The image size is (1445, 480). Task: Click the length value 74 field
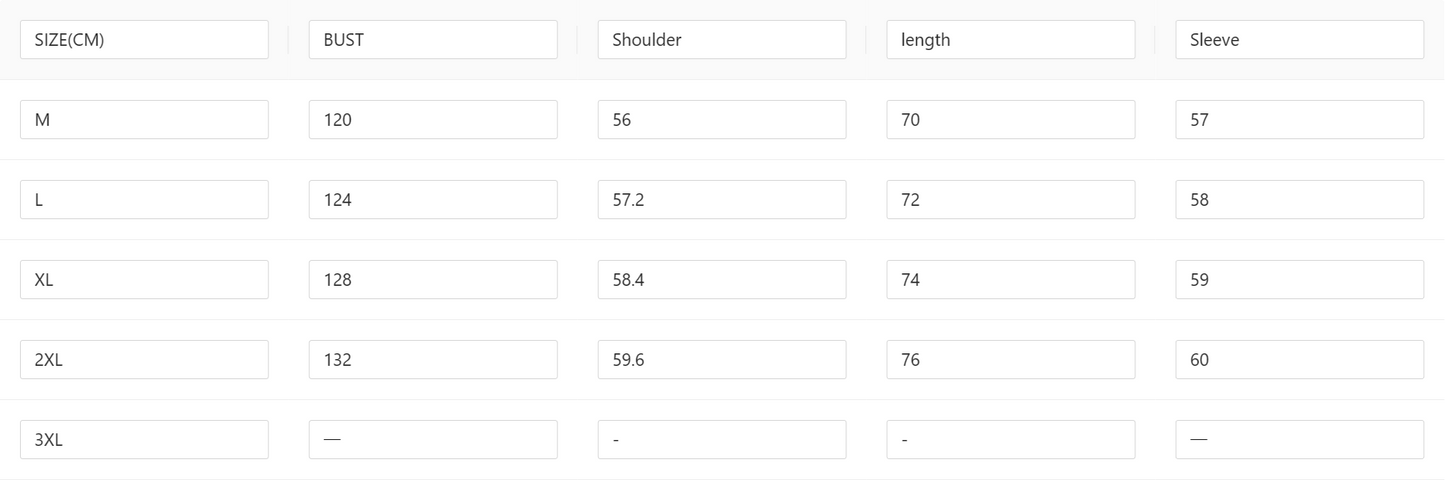(x=1010, y=280)
